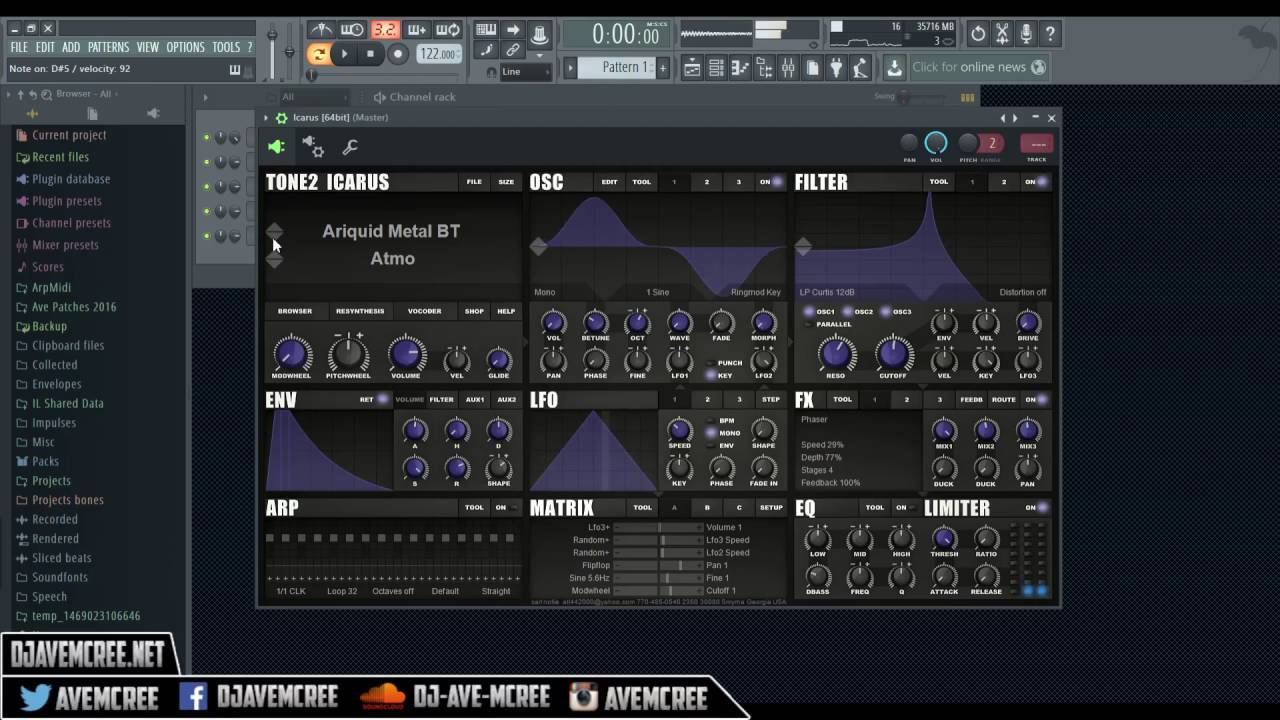Open the PATTERNS menu
The height and width of the screenshot is (720, 1280).
point(108,47)
